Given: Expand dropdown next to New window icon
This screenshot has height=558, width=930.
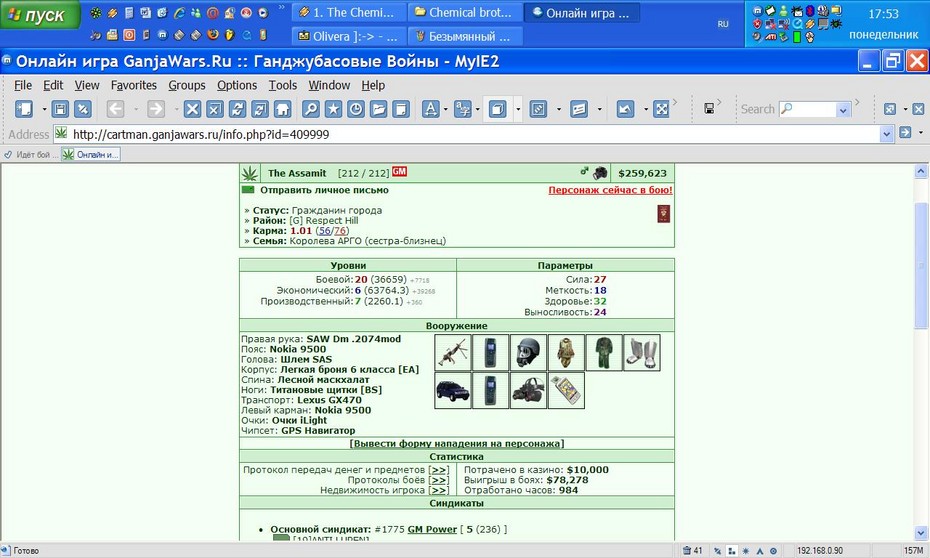Looking at the screenshot, I should coord(44,109).
